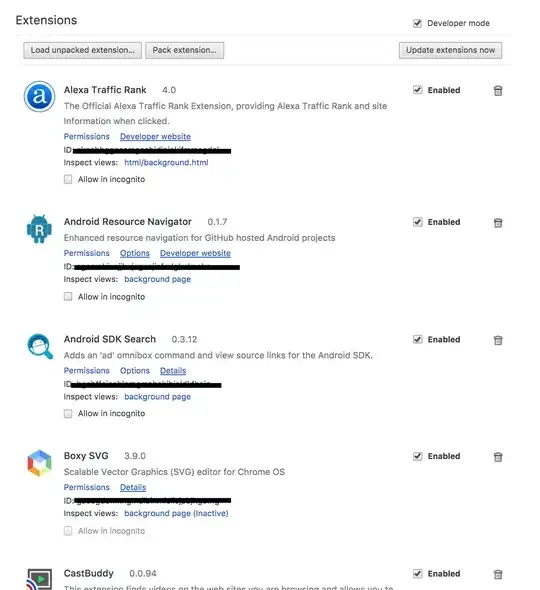The width and height of the screenshot is (540, 590).
Task: Inspect the html/background.html view
Action: click(x=166, y=163)
